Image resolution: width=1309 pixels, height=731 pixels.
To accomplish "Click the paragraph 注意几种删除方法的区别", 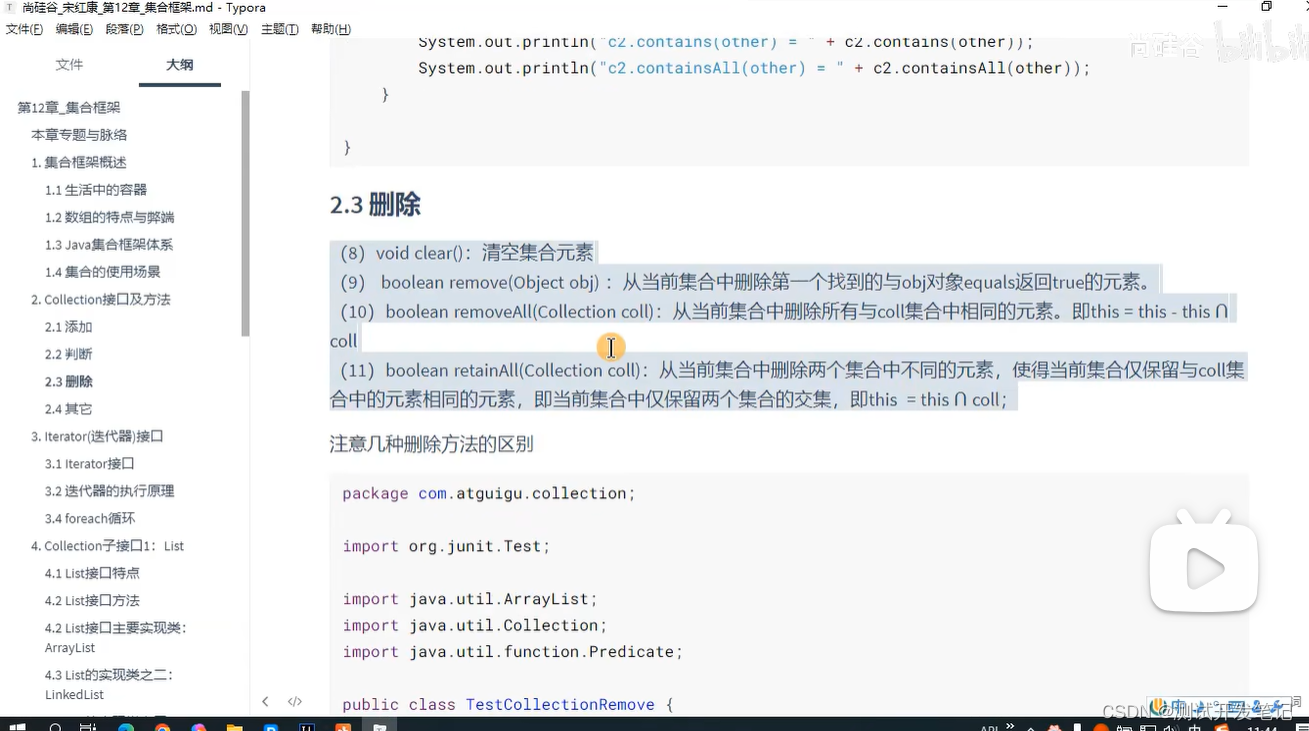I will pyautogui.click(x=432, y=444).
